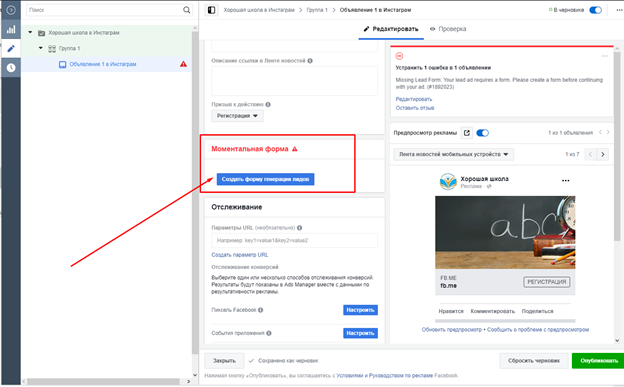Open ad preview in new window icon
624x387 pixels.
click(x=467, y=133)
